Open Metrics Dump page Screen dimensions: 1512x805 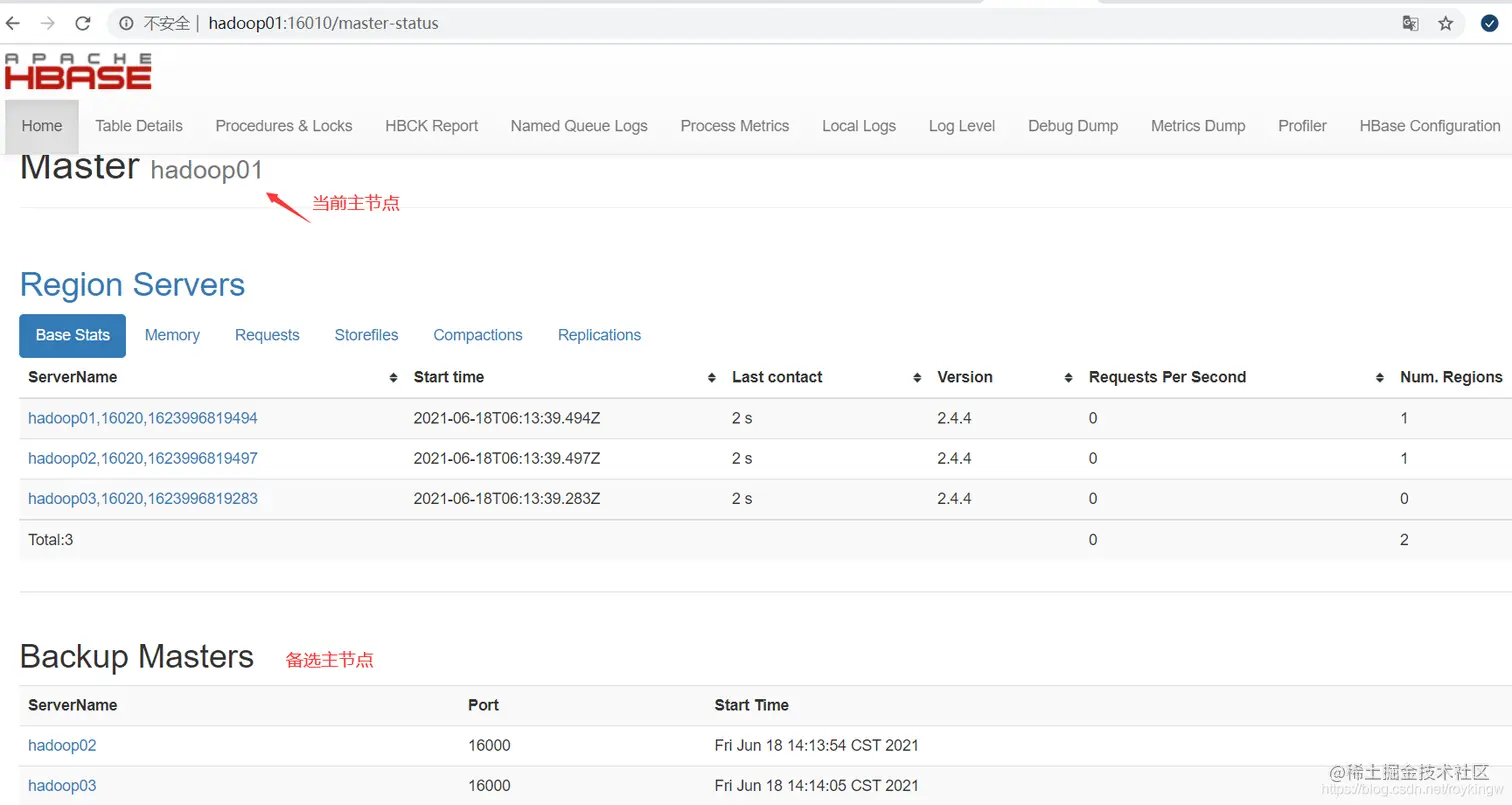point(1198,126)
